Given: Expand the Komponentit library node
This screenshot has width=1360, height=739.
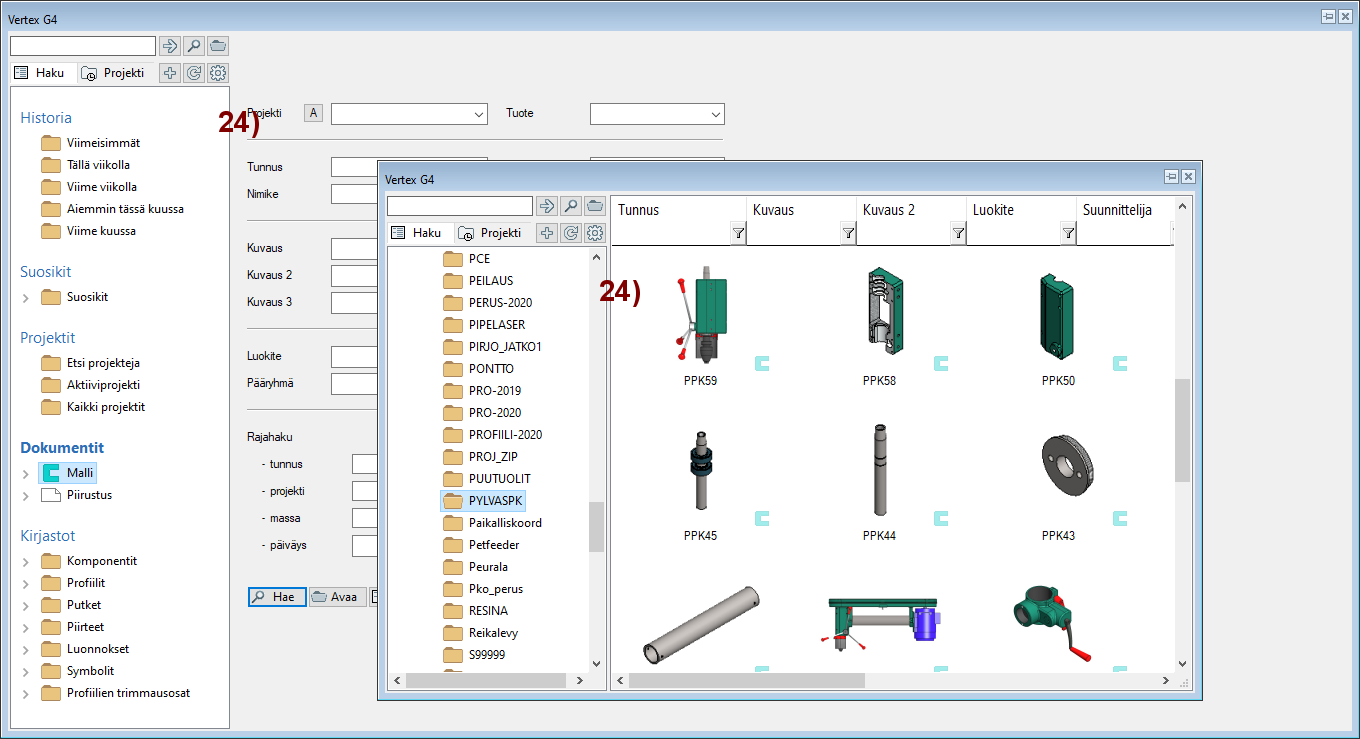Looking at the screenshot, I should pos(26,562).
